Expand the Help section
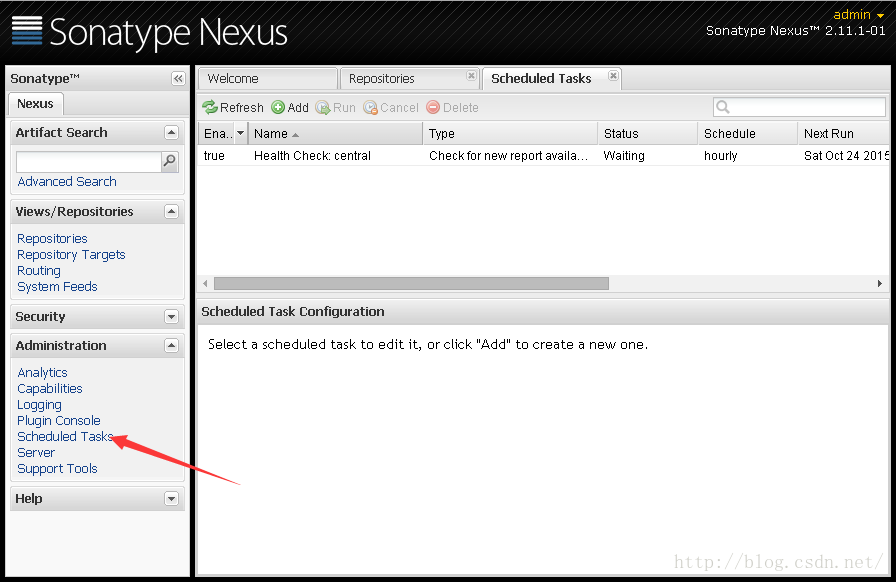The image size is (896, 582). pyautogui.click(x=171, y=499)
